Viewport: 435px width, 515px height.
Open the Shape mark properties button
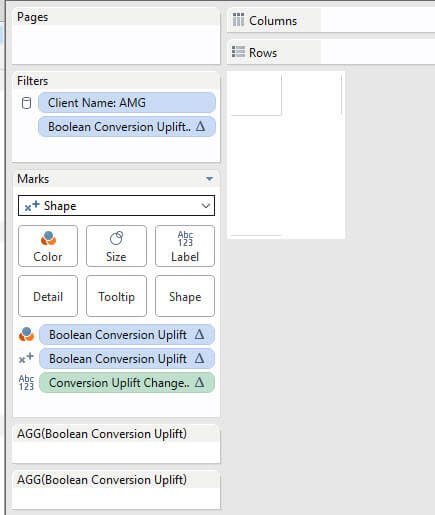coord(185,296)
